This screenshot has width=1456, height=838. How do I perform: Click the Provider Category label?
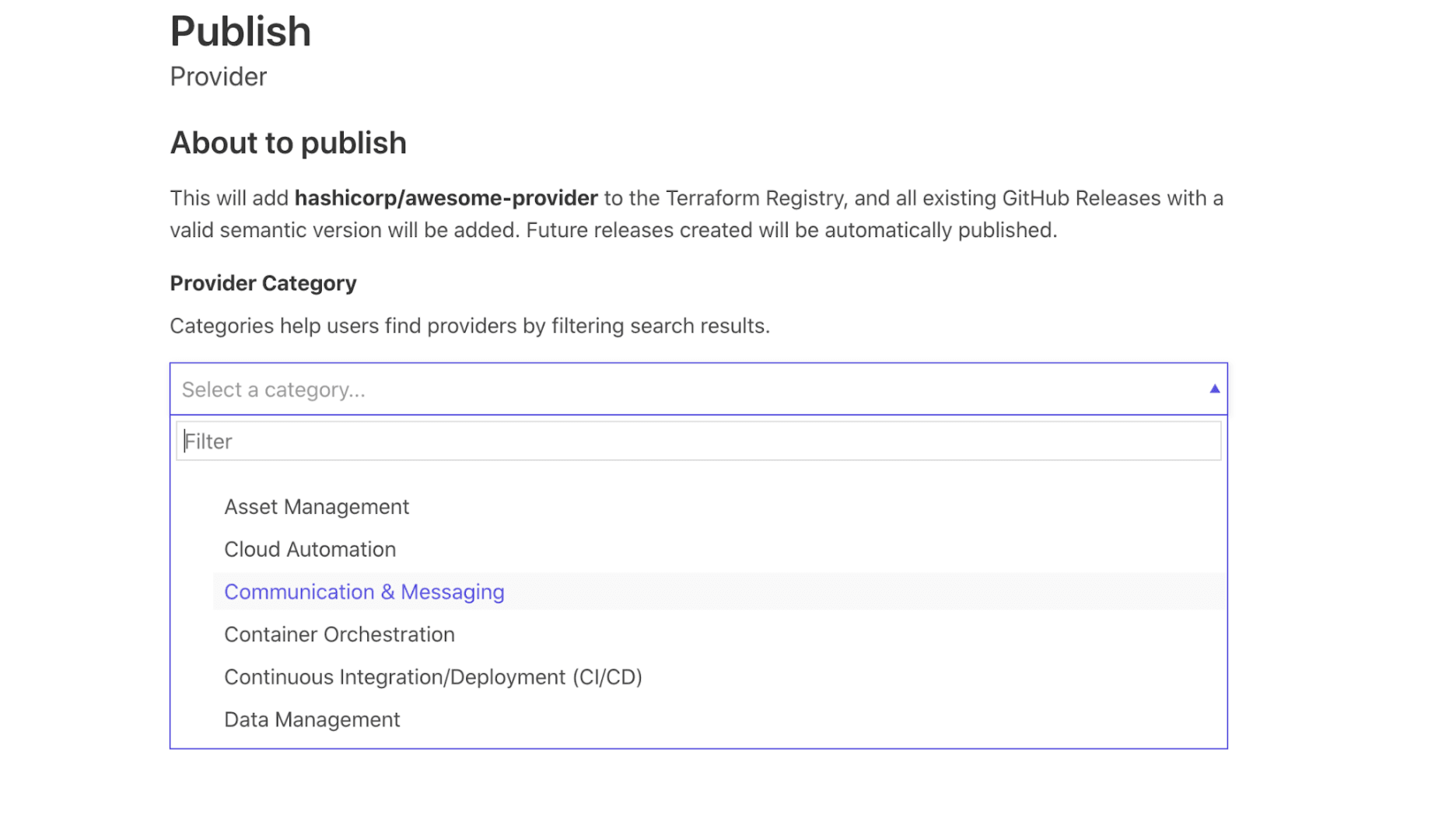(x=263, y=283)
